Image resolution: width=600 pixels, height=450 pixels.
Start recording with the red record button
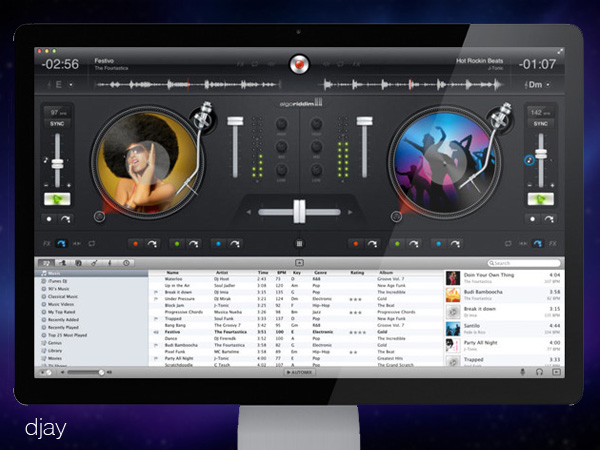(299, 64)
